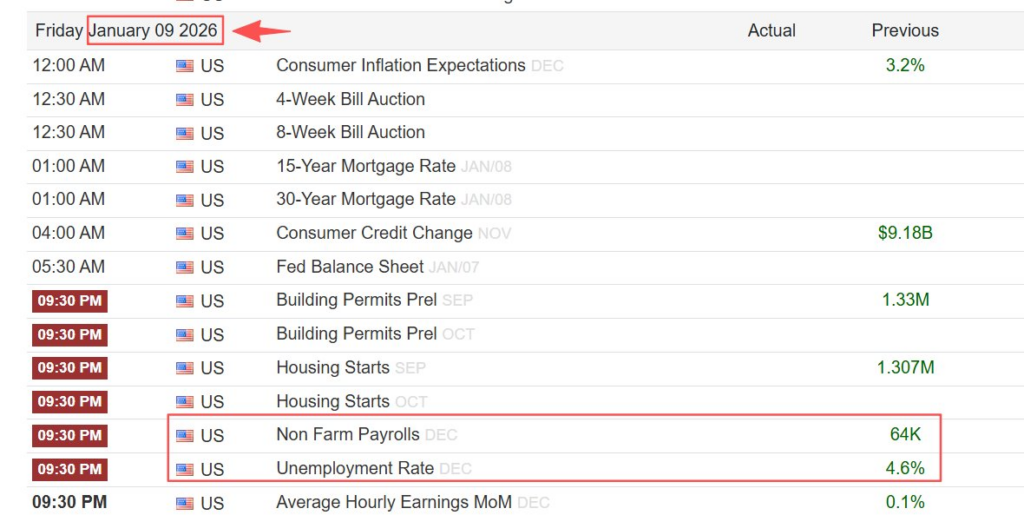This screenshot has width=1024, height=515.
Task: Open Consumer Inflation Expectations details
Action: [x=400, y=65]
